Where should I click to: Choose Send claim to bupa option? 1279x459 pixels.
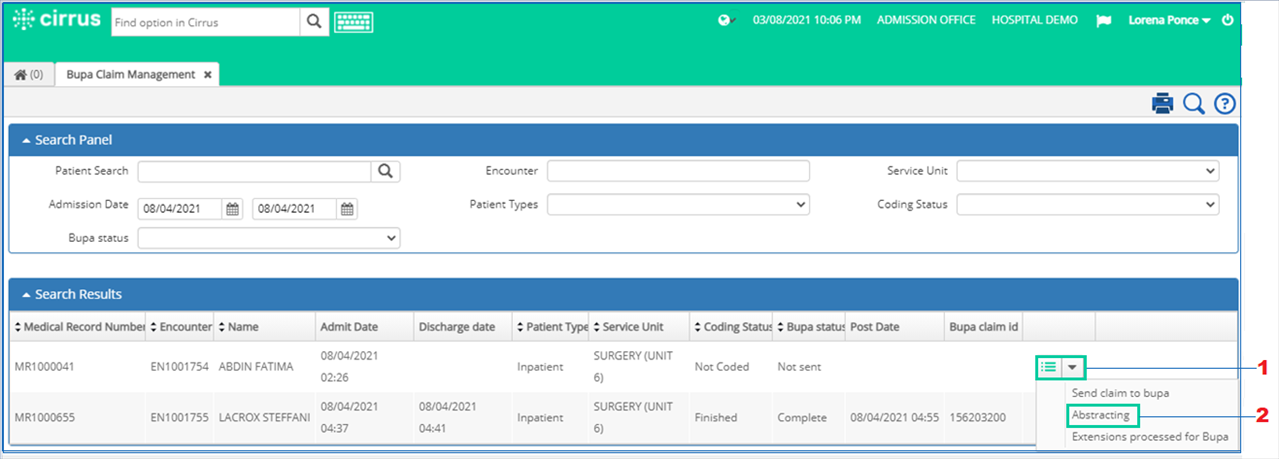(1120, 393)
